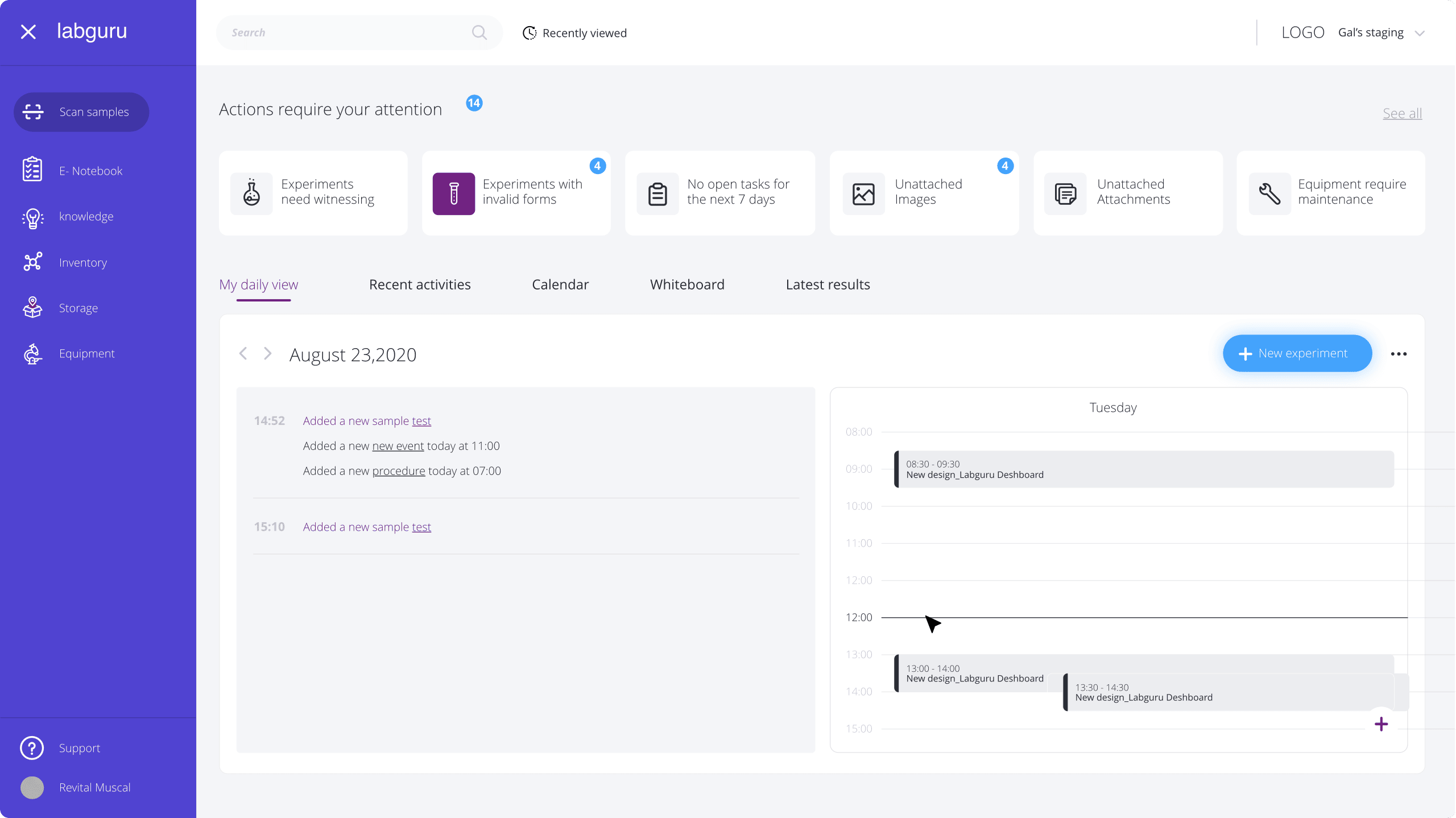This screenshot has width=1456, height=818.
Task: Select the Scan samples icon in sidebar
Action: pos(34,111)
